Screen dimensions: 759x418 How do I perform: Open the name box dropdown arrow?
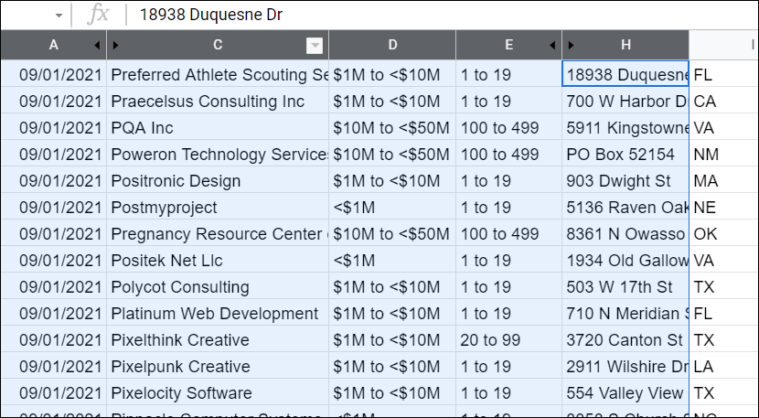[59, 15]
